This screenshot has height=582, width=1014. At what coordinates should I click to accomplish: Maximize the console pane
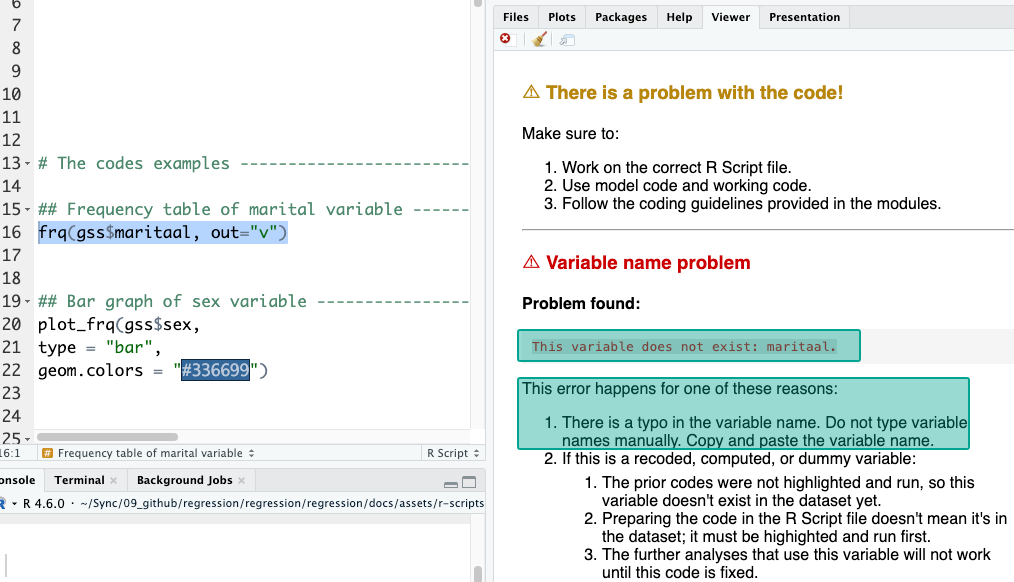469,482
